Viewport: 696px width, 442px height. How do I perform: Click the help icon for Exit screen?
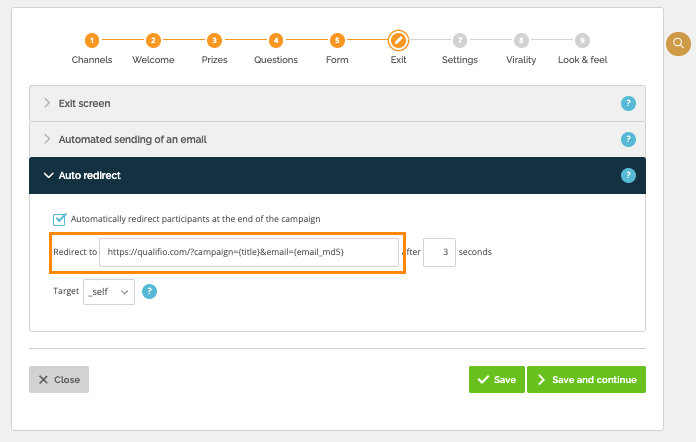tap(628, 103)
